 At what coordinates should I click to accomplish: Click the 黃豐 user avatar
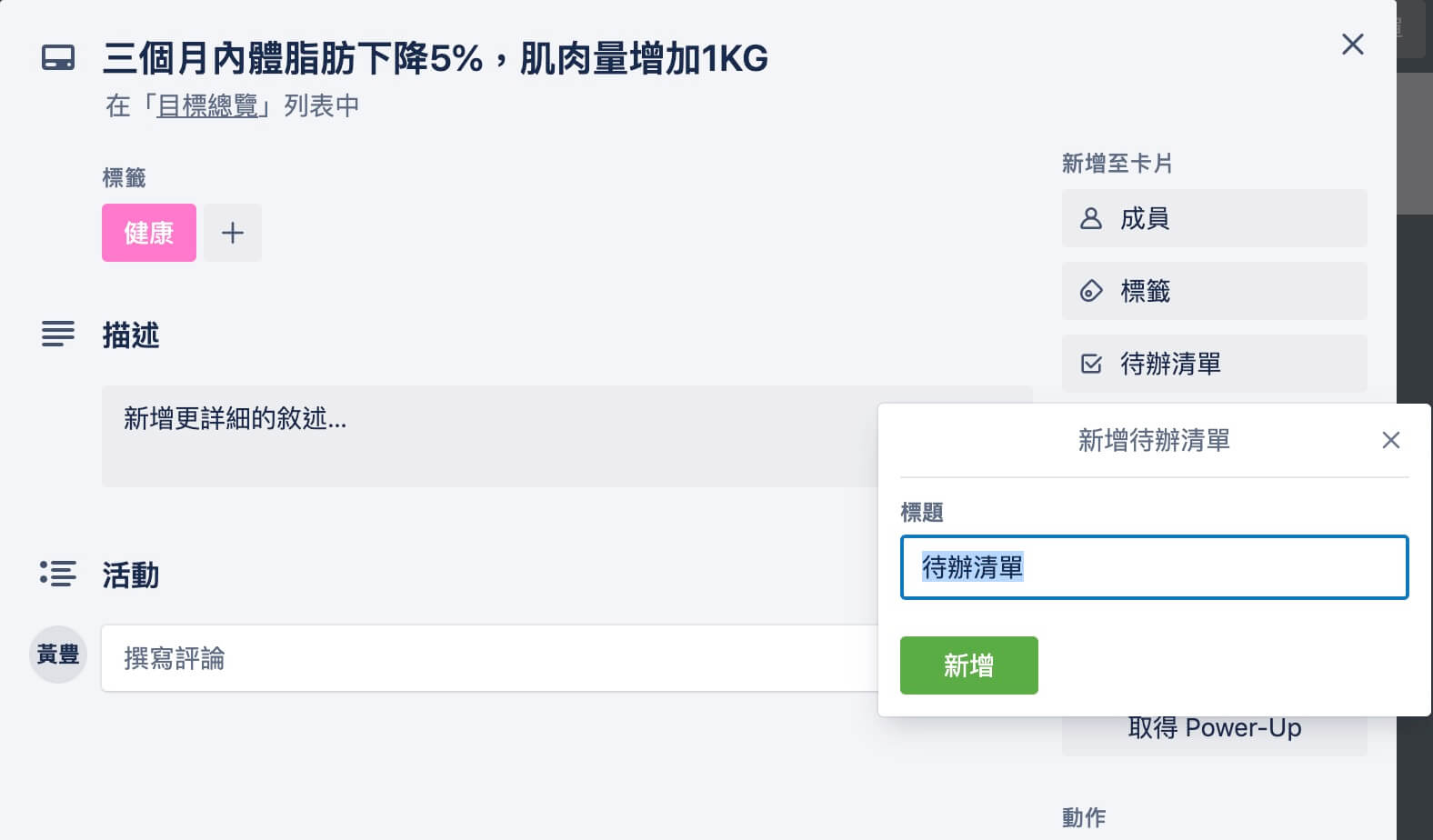click(x=58, y=655)
